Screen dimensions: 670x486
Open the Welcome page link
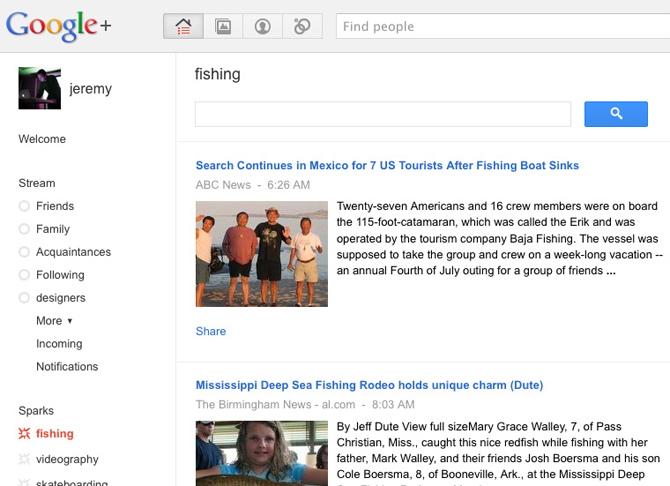(42, 139)
